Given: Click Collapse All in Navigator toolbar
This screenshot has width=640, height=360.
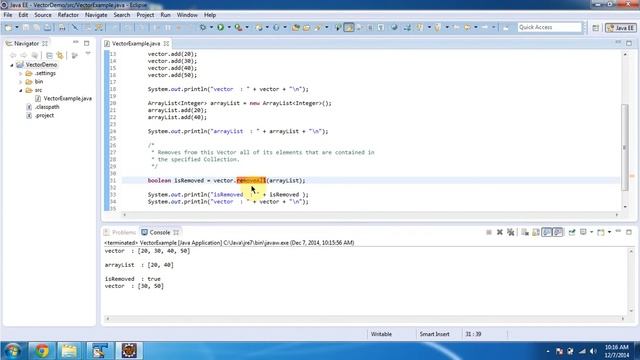Looking at the screenshot, I should click(49, 55).
